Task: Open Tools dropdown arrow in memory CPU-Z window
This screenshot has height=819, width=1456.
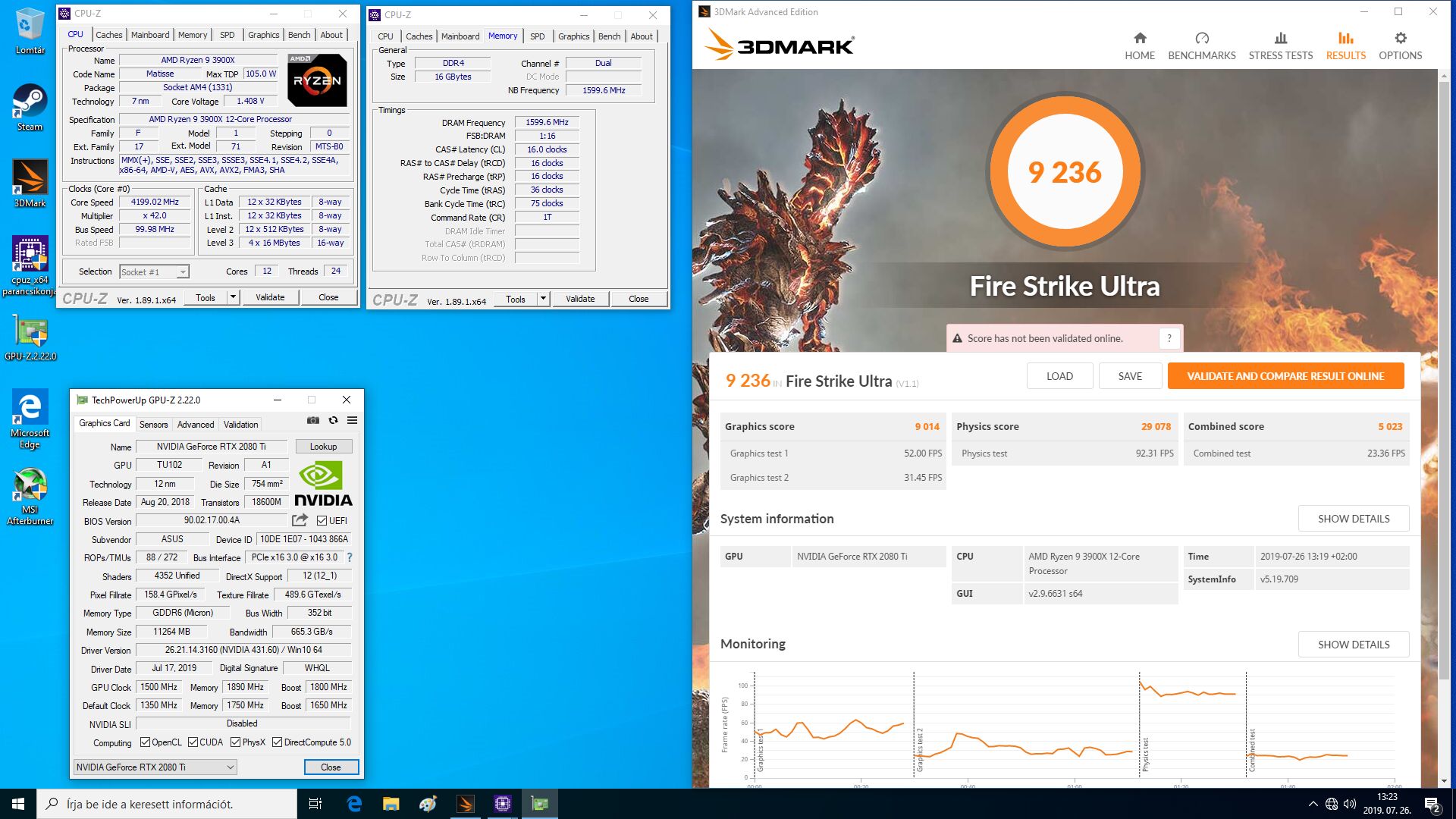Action: click(543, 299)
